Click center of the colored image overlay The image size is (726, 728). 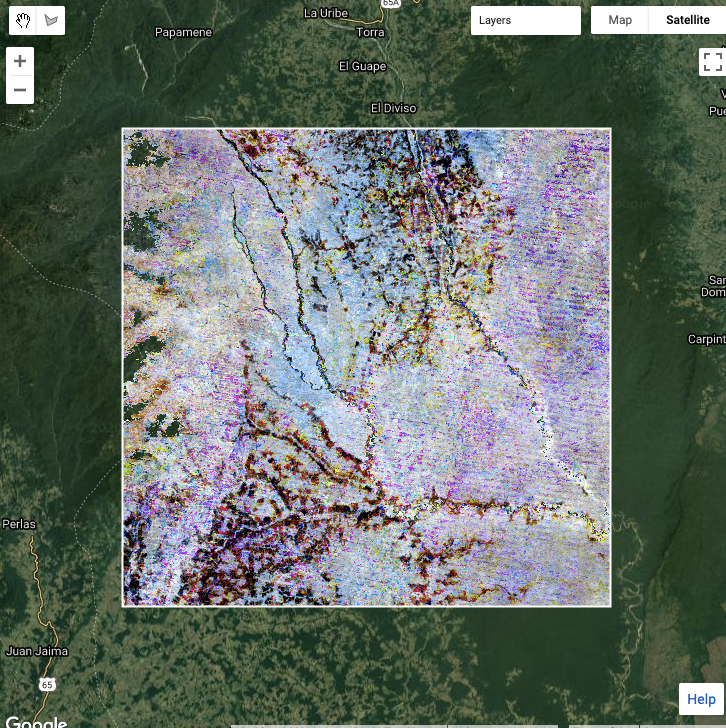point(366,367)
